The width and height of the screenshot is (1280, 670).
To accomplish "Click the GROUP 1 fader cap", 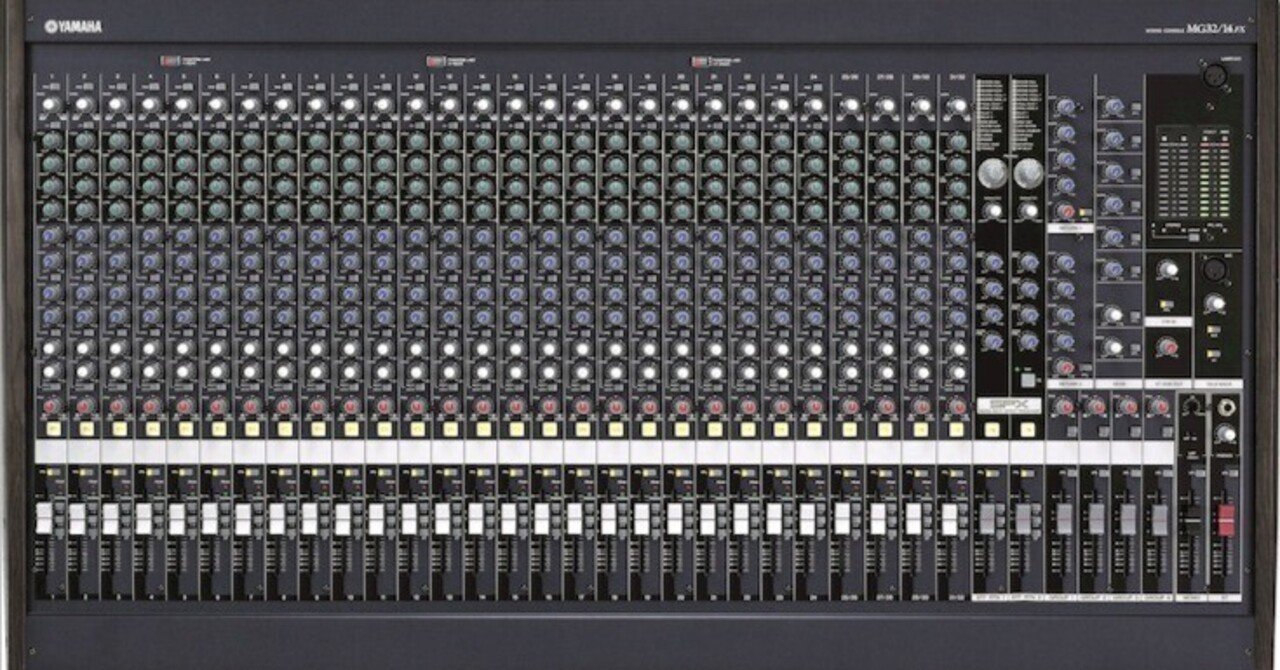I will click(1064, 519).
